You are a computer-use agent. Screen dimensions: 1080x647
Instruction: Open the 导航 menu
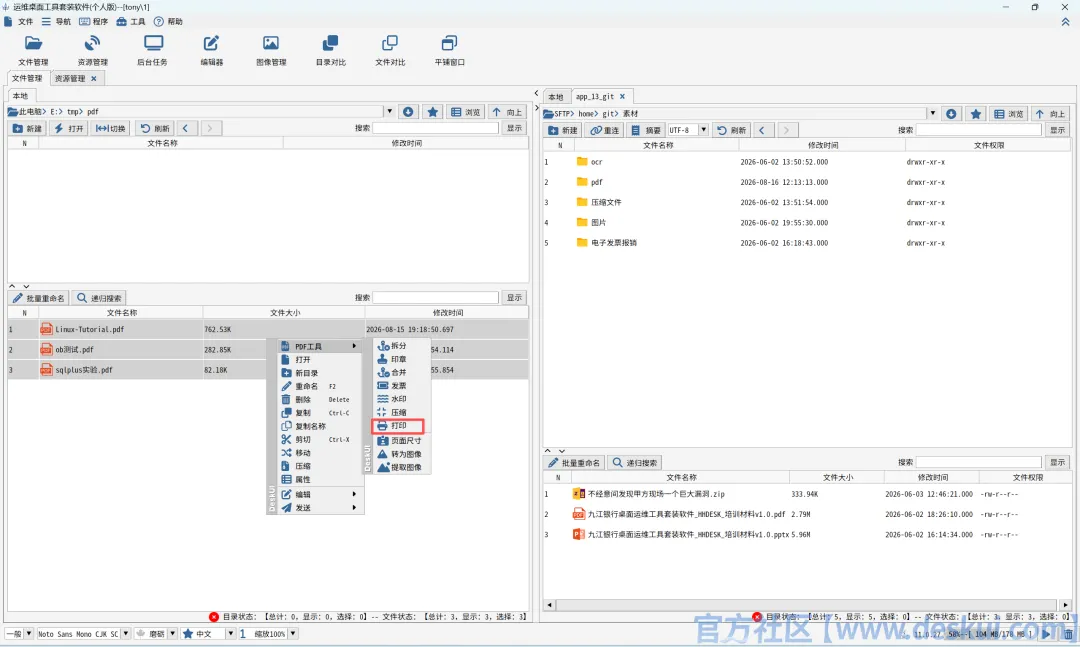[56, 22]
